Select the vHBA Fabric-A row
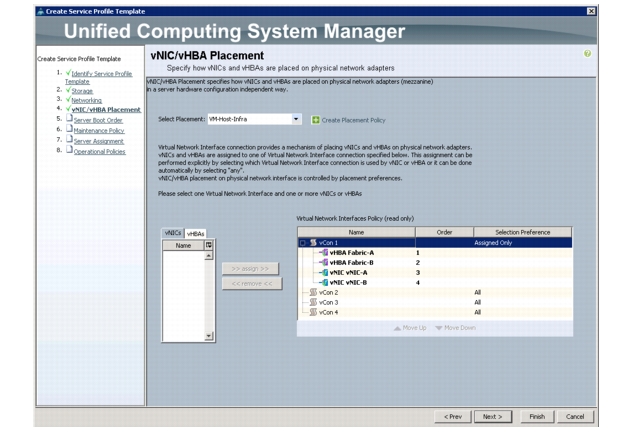This screenshot has width=640, height=433. [435, 253]
